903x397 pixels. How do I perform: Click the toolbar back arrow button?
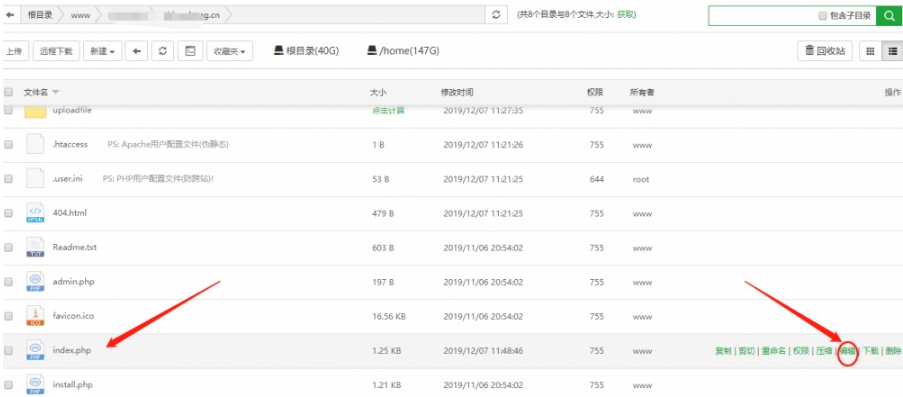pos(136,51)
